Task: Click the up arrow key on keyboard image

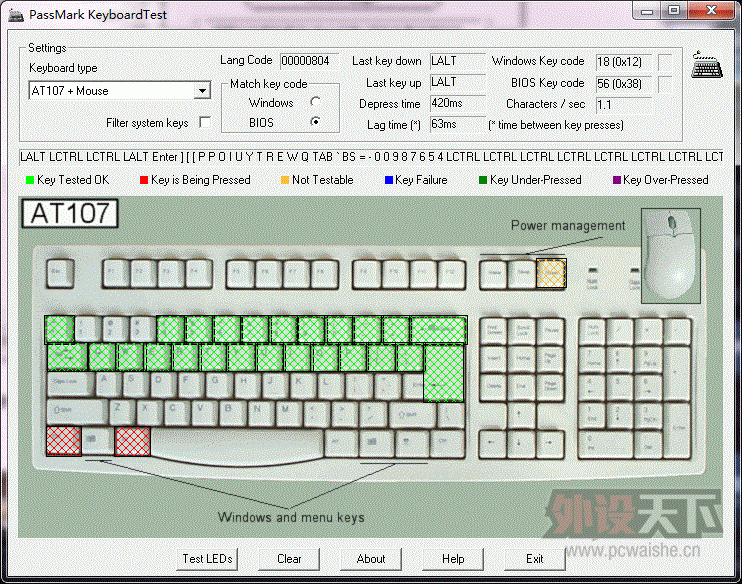Action: (521, 416)
